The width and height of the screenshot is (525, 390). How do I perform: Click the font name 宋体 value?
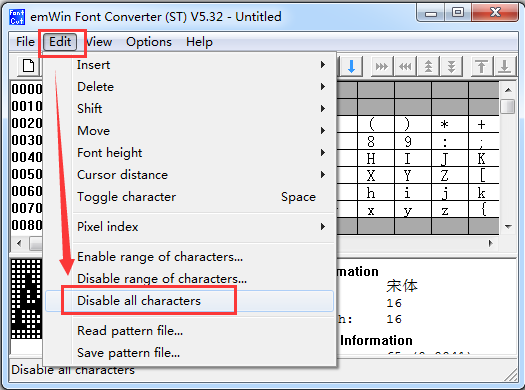tap(402, 286)
